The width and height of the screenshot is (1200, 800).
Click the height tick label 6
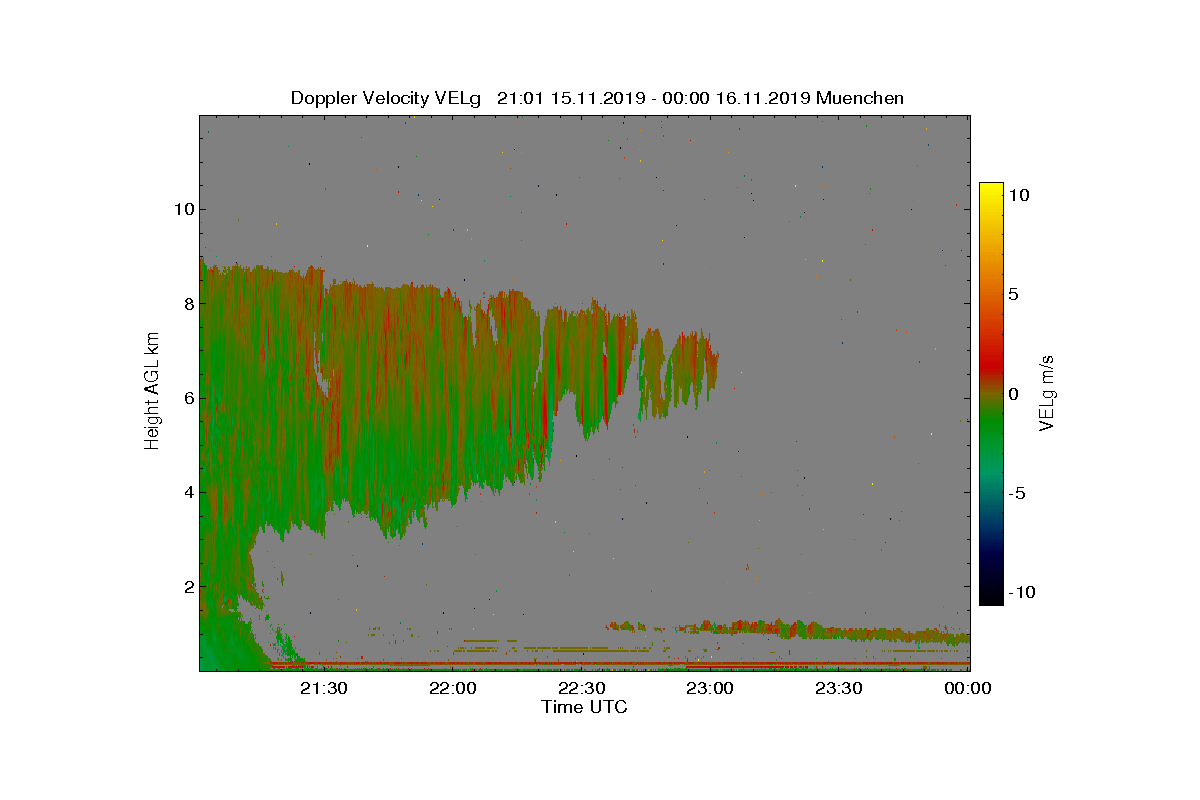tap(187, 398)
